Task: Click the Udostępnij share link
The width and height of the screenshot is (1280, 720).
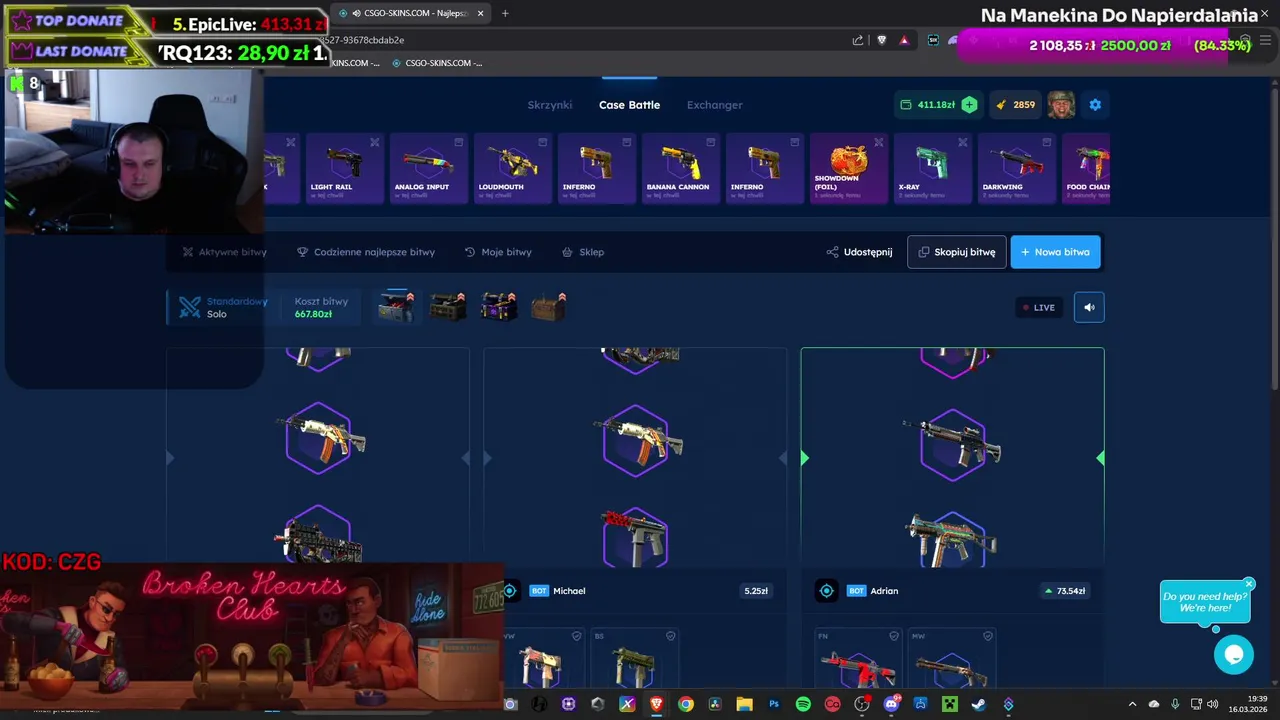Action: click(859, 252)
